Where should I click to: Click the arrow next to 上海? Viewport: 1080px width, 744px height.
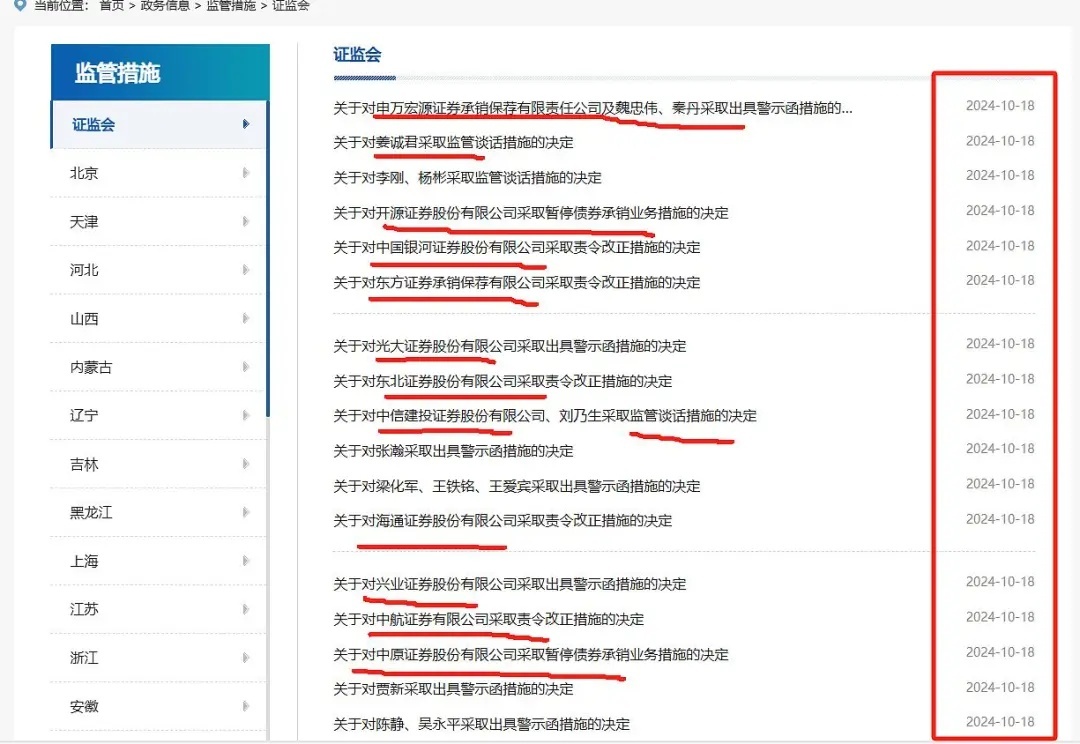tap(246, 561)
